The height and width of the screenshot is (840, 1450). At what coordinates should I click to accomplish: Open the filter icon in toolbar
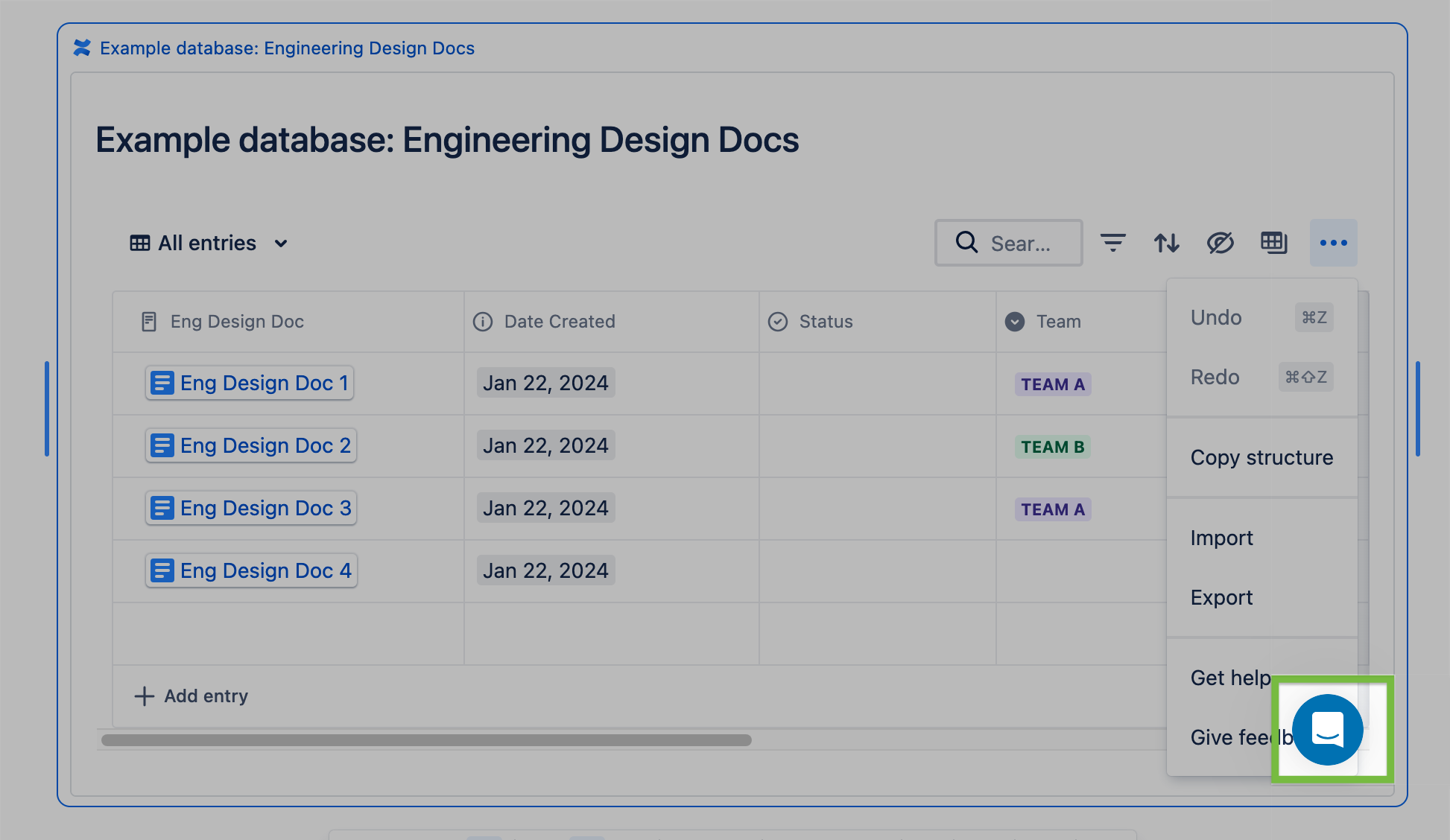pos(1113,243)
